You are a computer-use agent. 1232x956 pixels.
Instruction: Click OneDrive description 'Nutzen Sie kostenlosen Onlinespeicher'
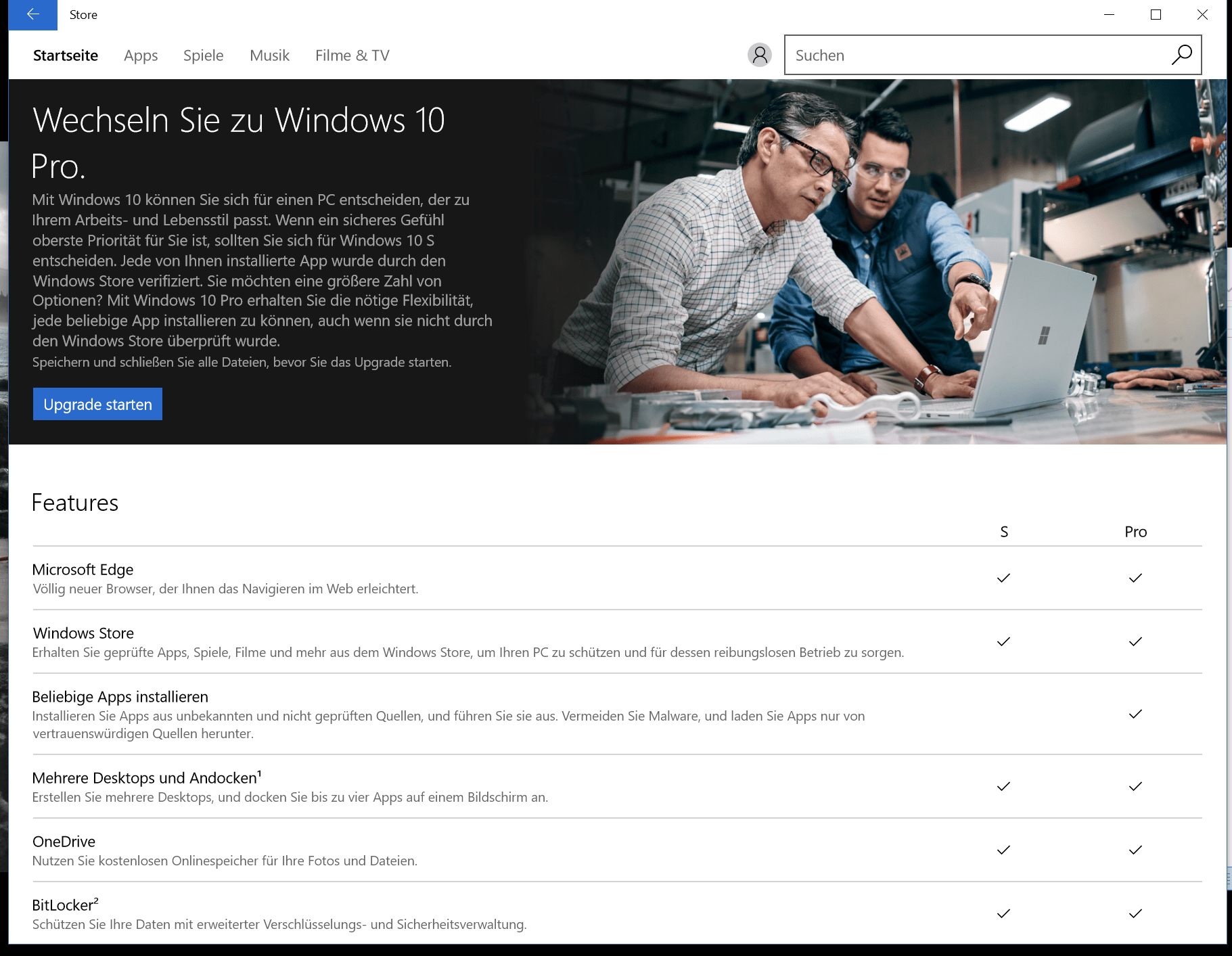[x=225, y=861]
